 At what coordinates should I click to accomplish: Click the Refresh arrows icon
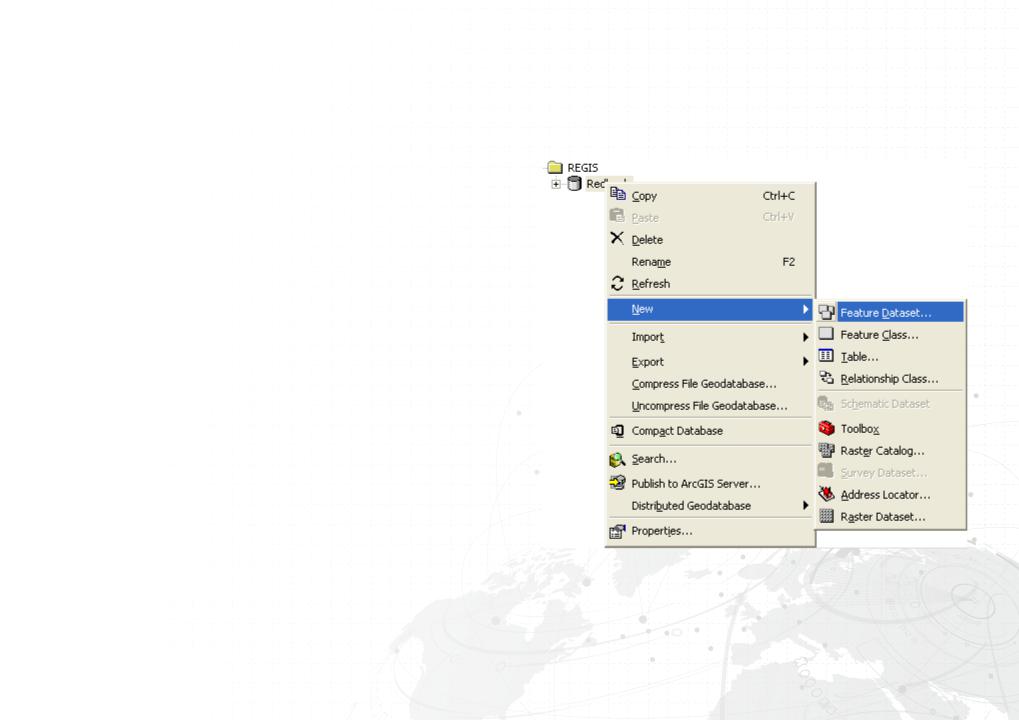[617, 283]
